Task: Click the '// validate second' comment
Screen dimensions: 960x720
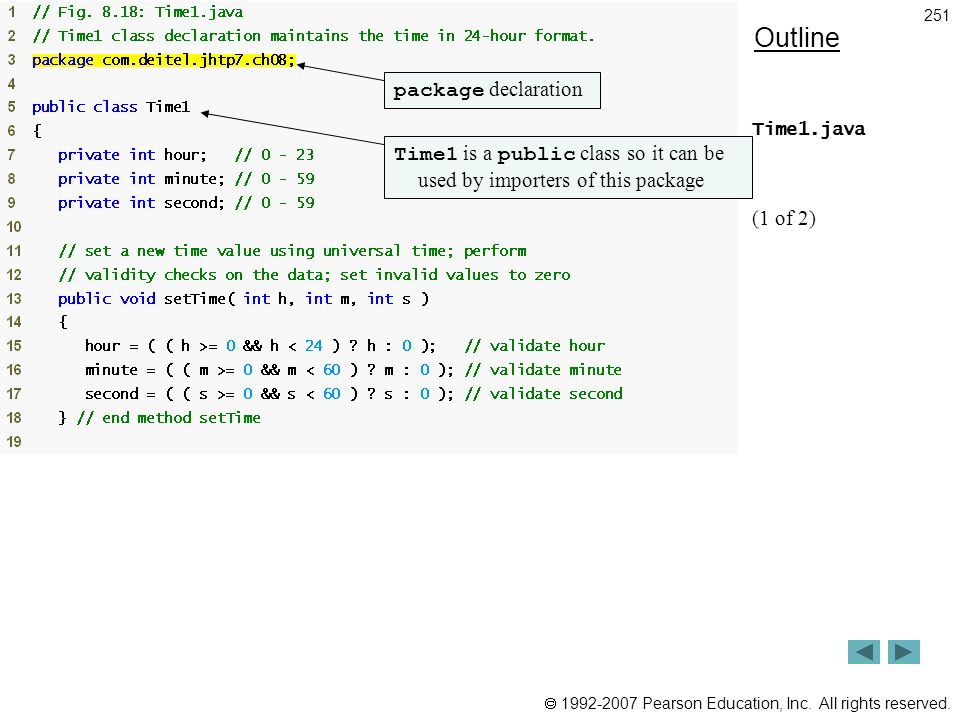Action: (x=544, y=394)
